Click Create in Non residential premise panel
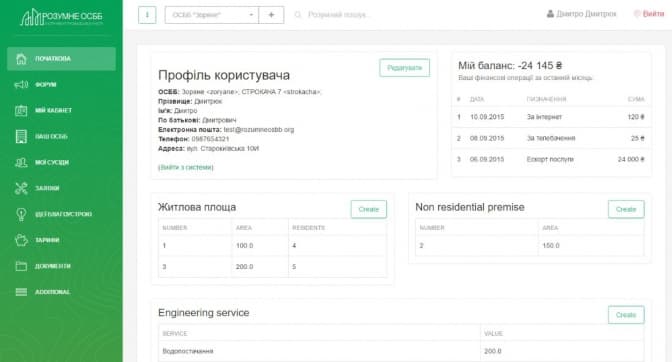Screen dimensions: 672x362 coord(626,209)
